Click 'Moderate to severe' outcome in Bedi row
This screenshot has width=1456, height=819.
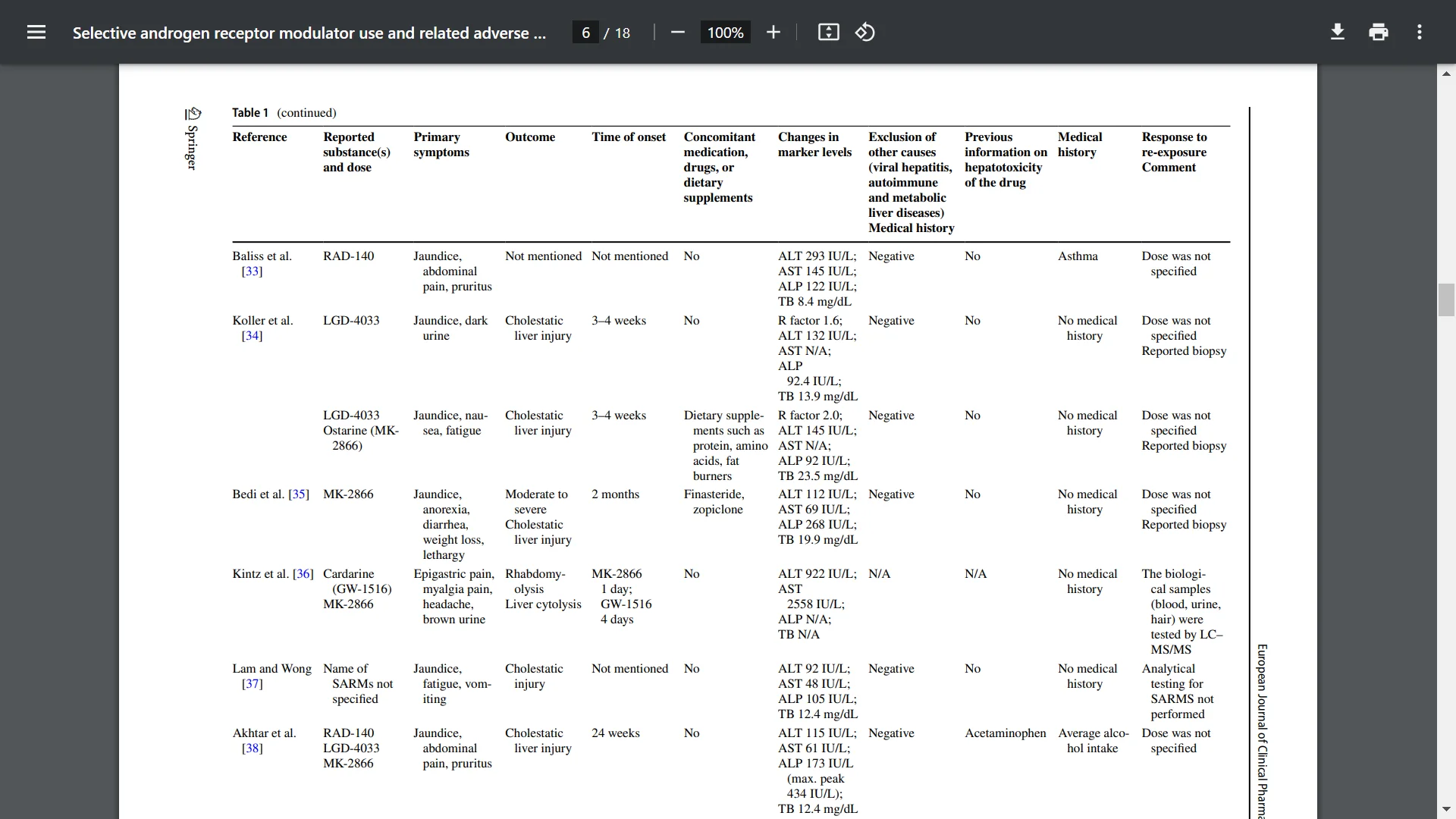click(536, 502)
